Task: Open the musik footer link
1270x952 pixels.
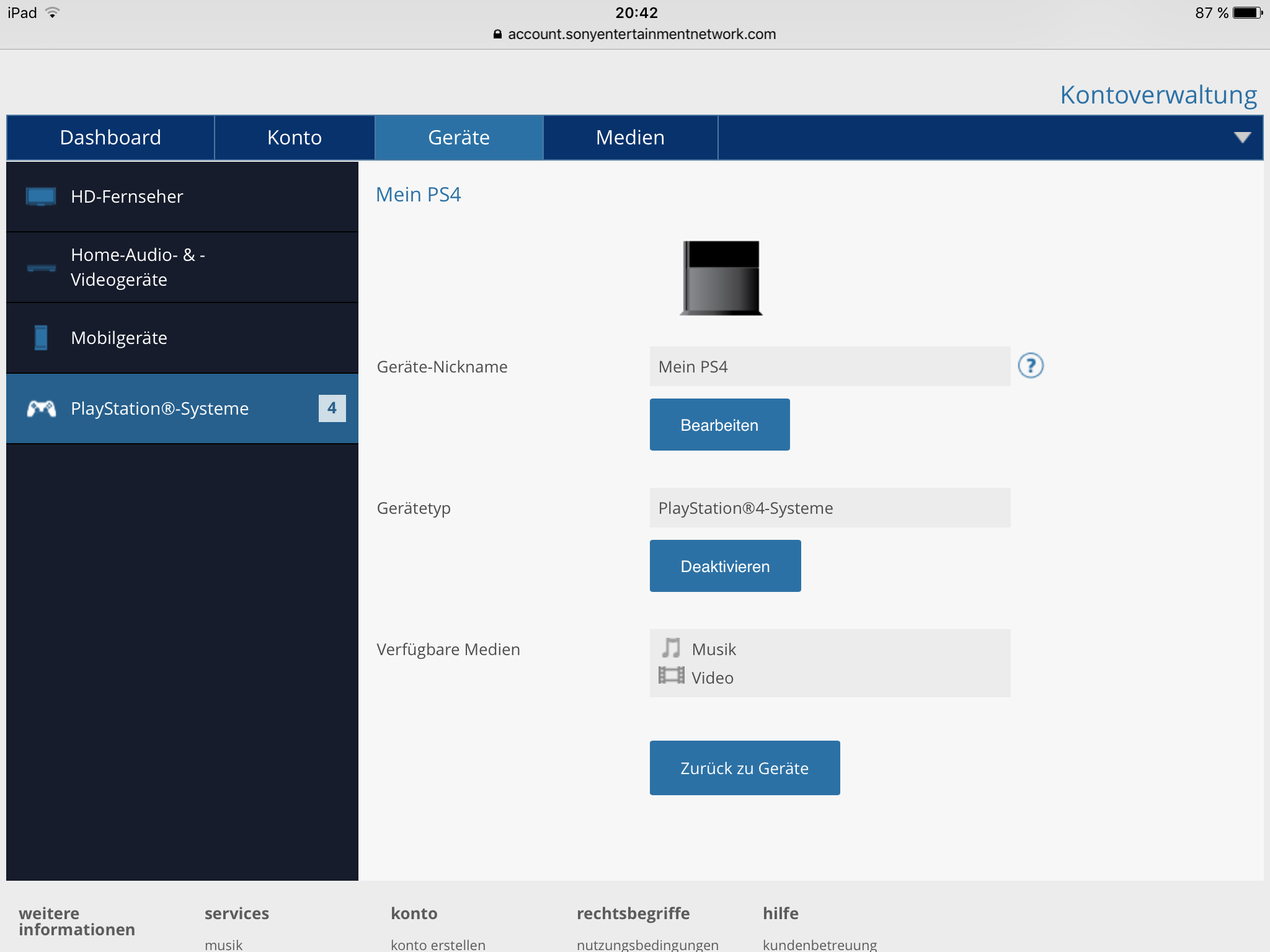Action: pyautogui.click(x=224, y=945)
